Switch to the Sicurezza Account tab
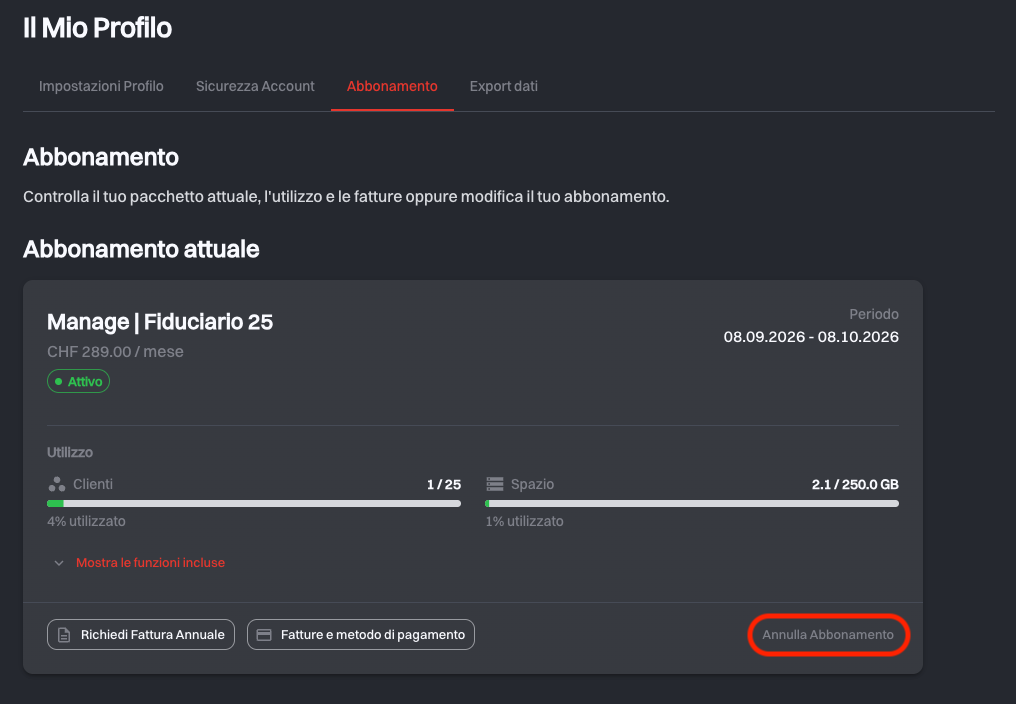Viewport: 1016px width, 704px height. click(255, 86)
